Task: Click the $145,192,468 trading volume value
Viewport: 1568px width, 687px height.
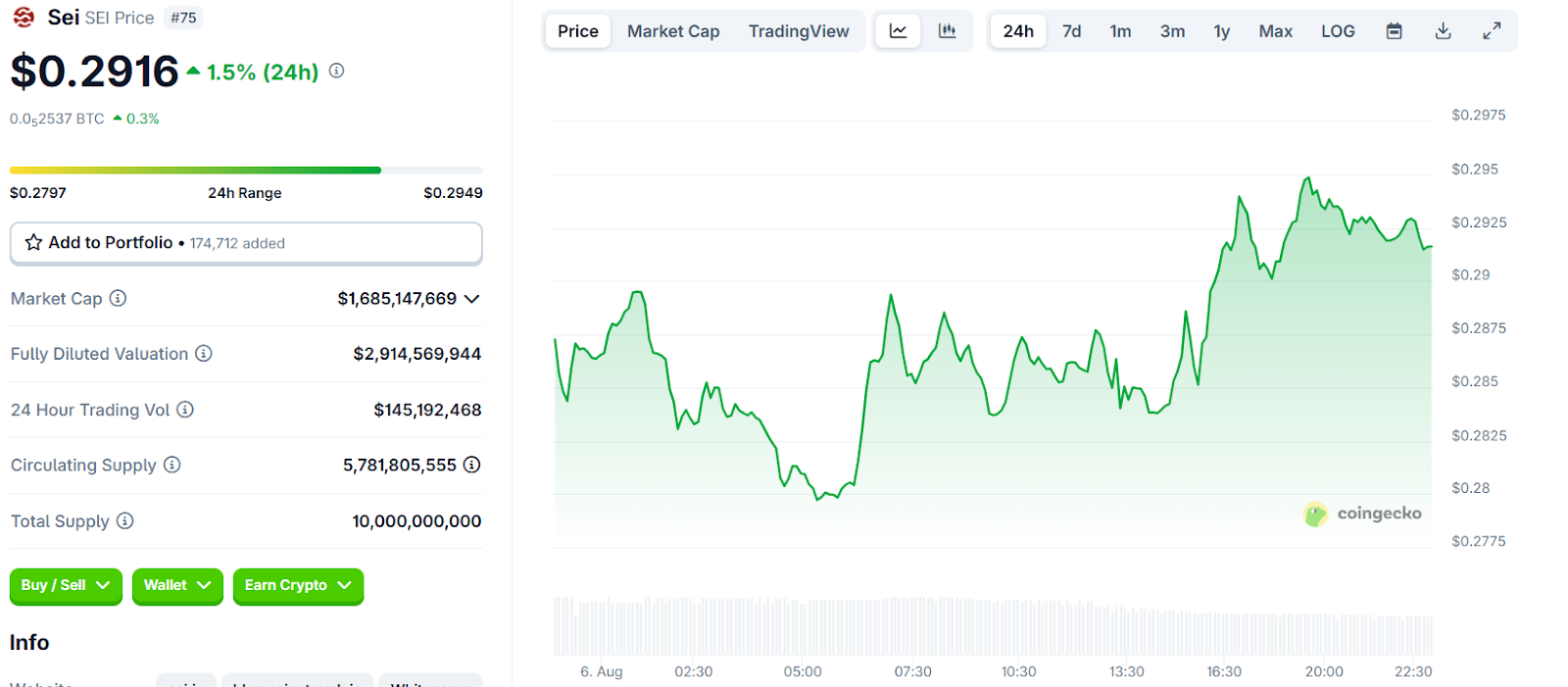Action: [427, 410]
